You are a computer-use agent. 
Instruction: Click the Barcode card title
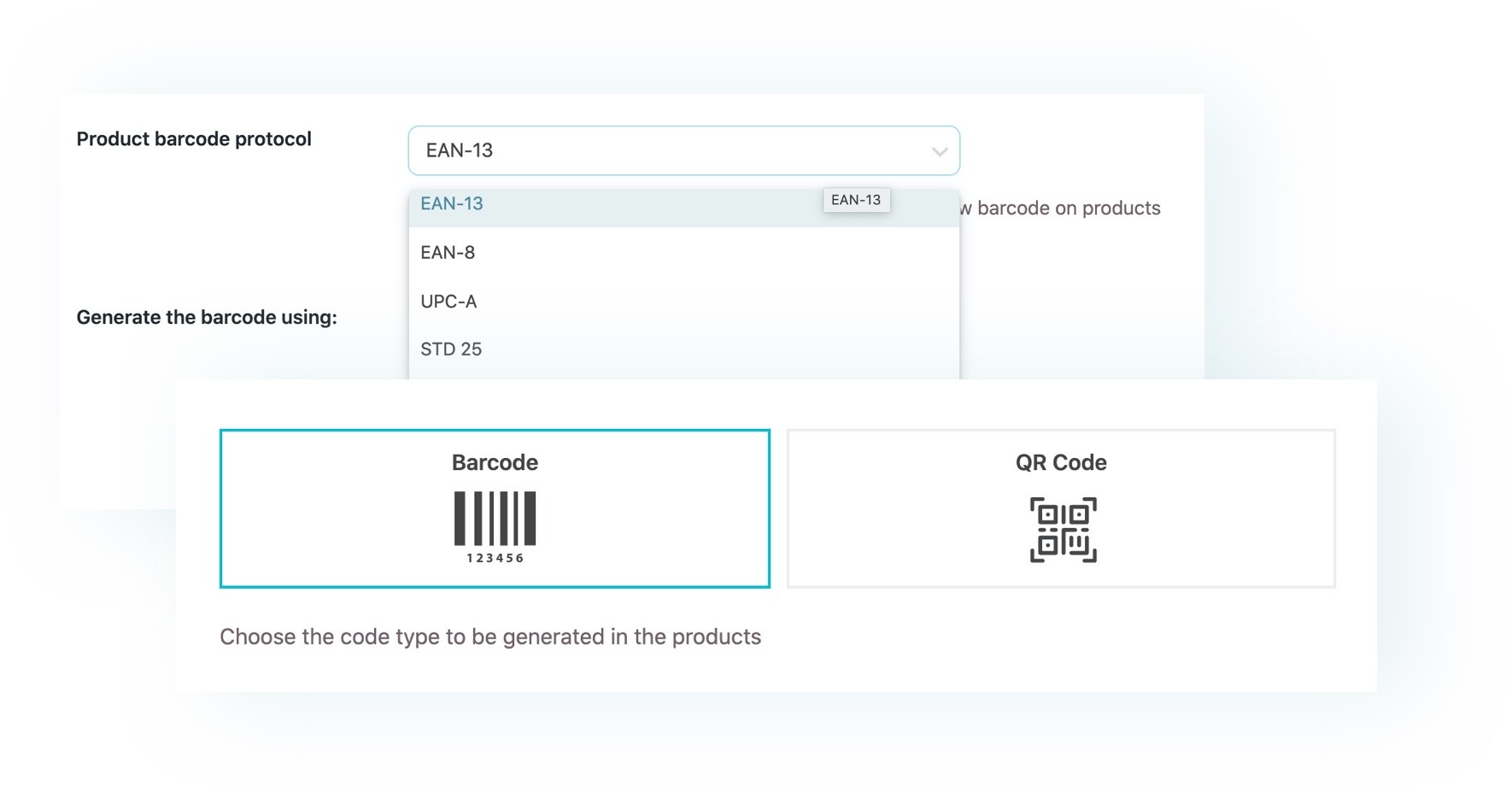point(495,462)
